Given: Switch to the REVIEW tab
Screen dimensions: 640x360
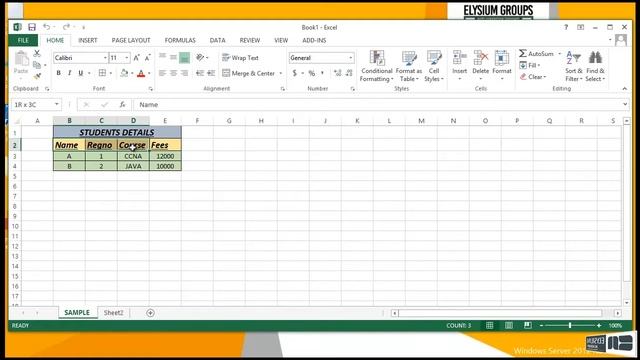Looking at the screenshot, I should pos(250,40).
